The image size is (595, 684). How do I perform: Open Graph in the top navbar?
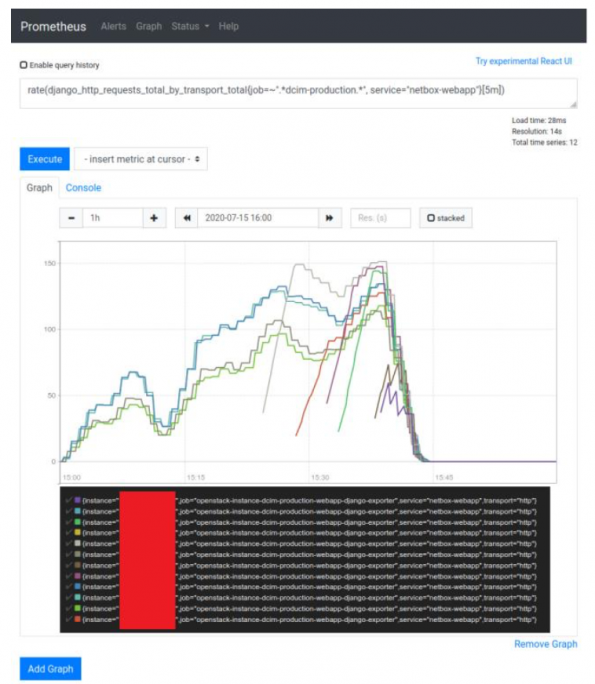149,26
